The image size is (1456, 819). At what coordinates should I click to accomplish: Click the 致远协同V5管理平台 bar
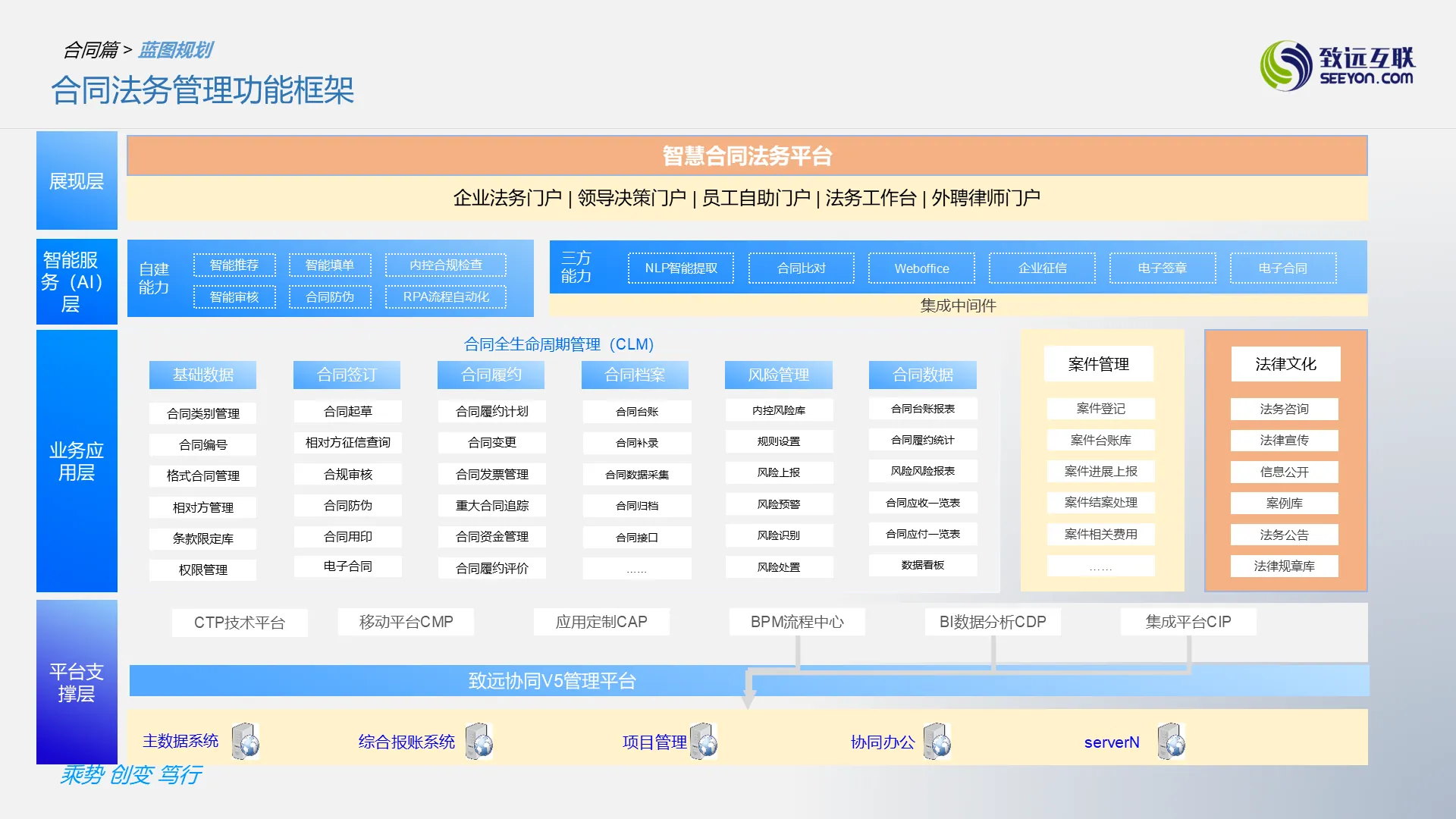[x=749, y=680]
